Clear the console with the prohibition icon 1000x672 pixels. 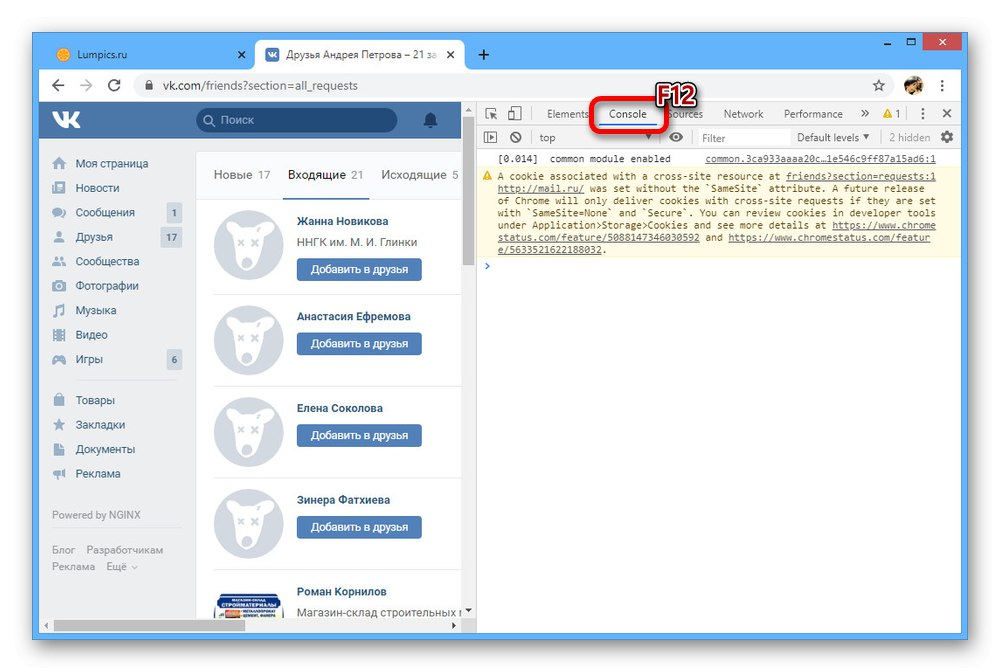click(x=516, y=137)
